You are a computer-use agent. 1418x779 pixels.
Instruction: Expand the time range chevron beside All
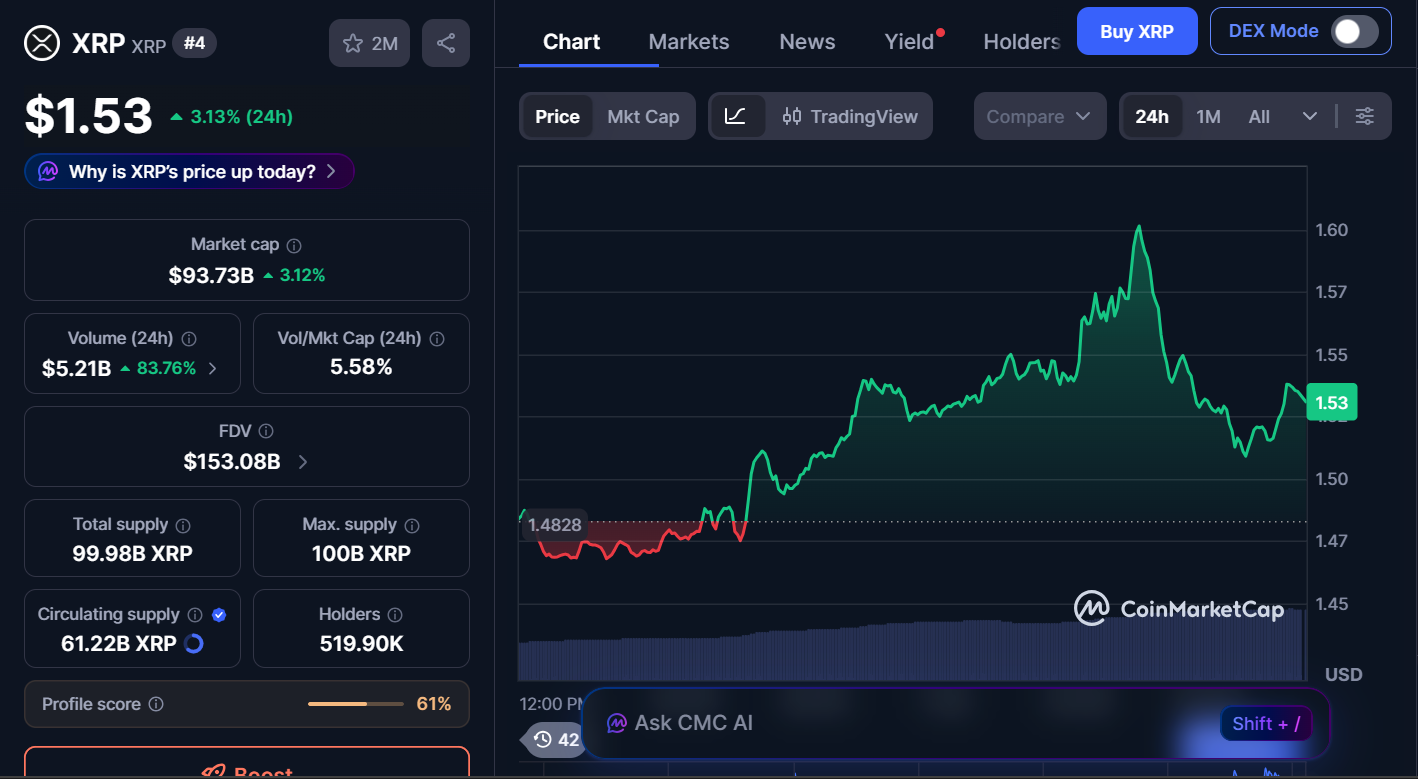tap(1310, 116)
